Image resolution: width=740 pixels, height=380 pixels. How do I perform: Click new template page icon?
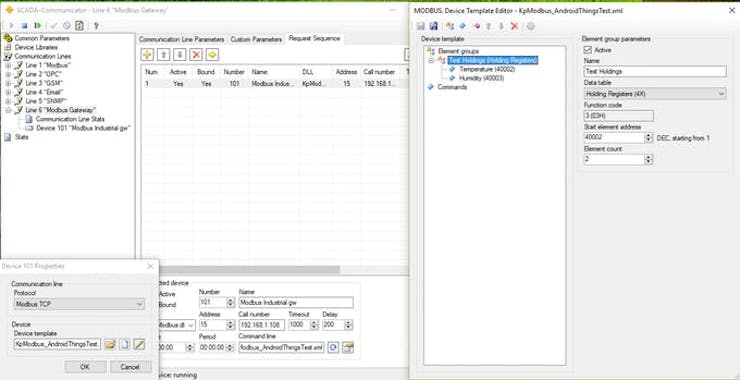pyautogui.click(x=124, y=345)
